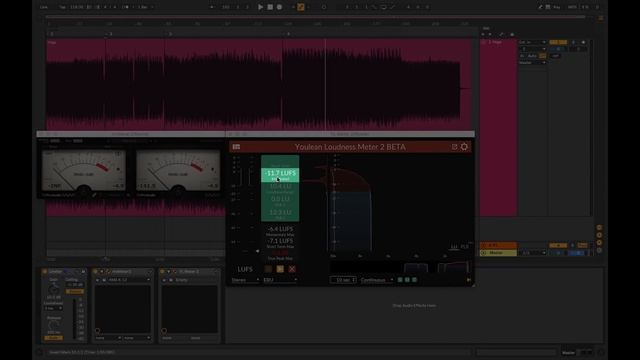Open the Youlean view layout icon at top-left

pyautogui.click(x=236, y=147)
